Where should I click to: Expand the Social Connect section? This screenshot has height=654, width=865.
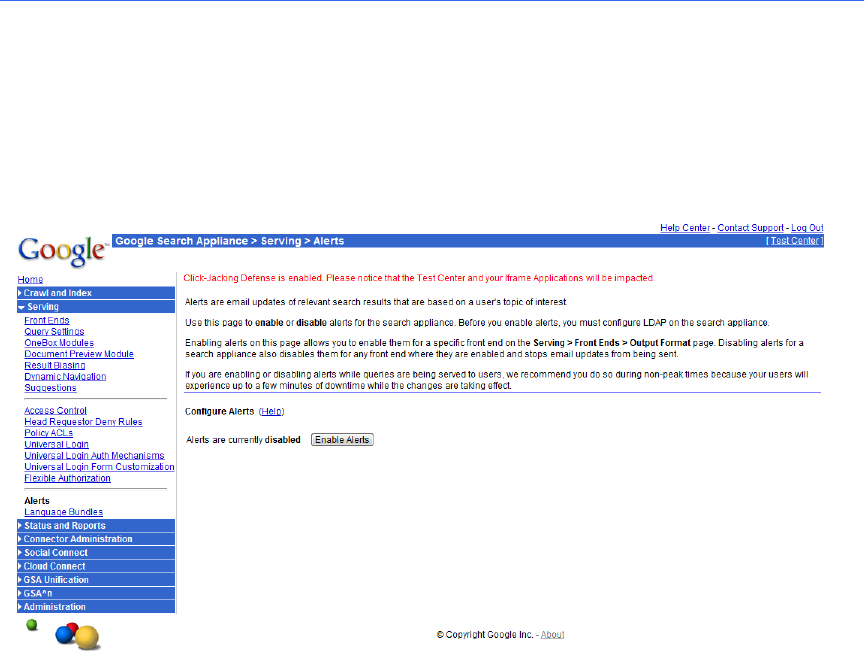tap(96, 553)
